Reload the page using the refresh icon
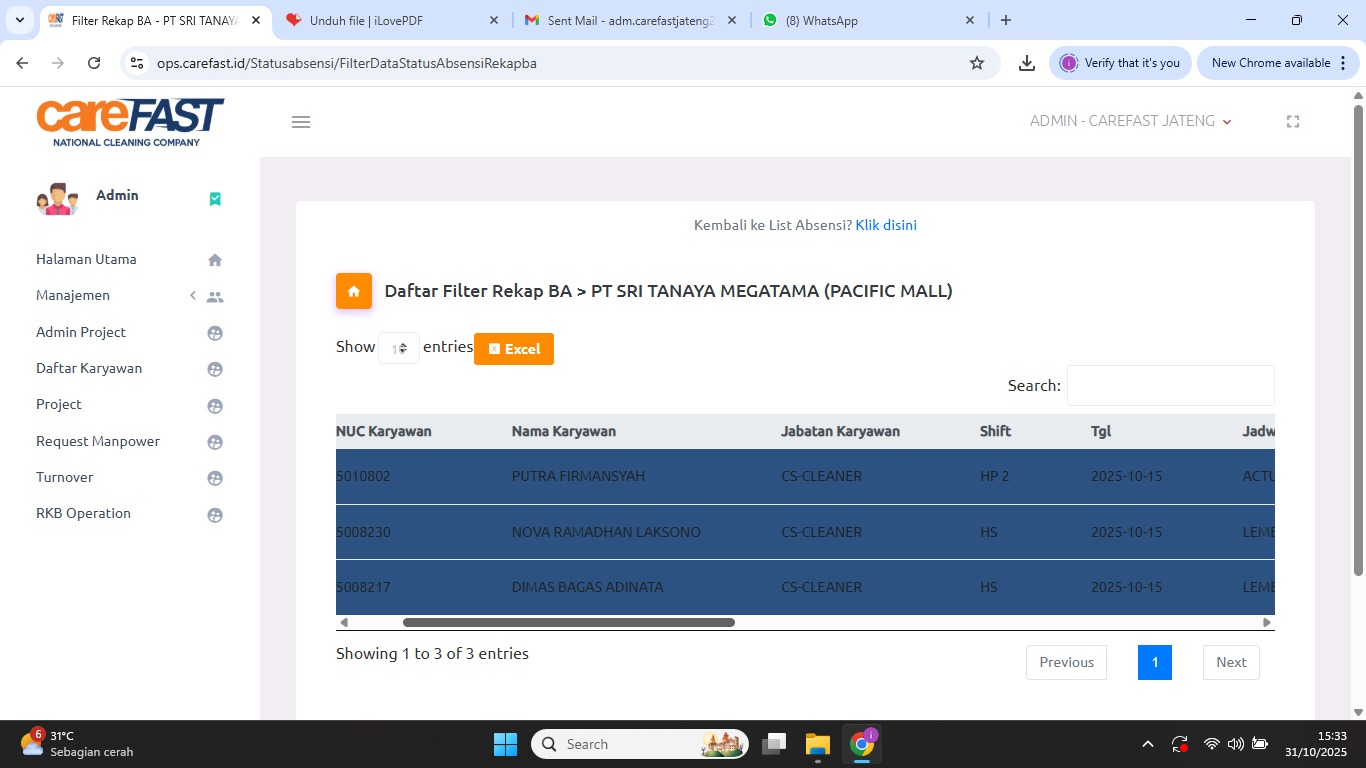Screen dimensions: 1366x768 (x=94, y=63)
